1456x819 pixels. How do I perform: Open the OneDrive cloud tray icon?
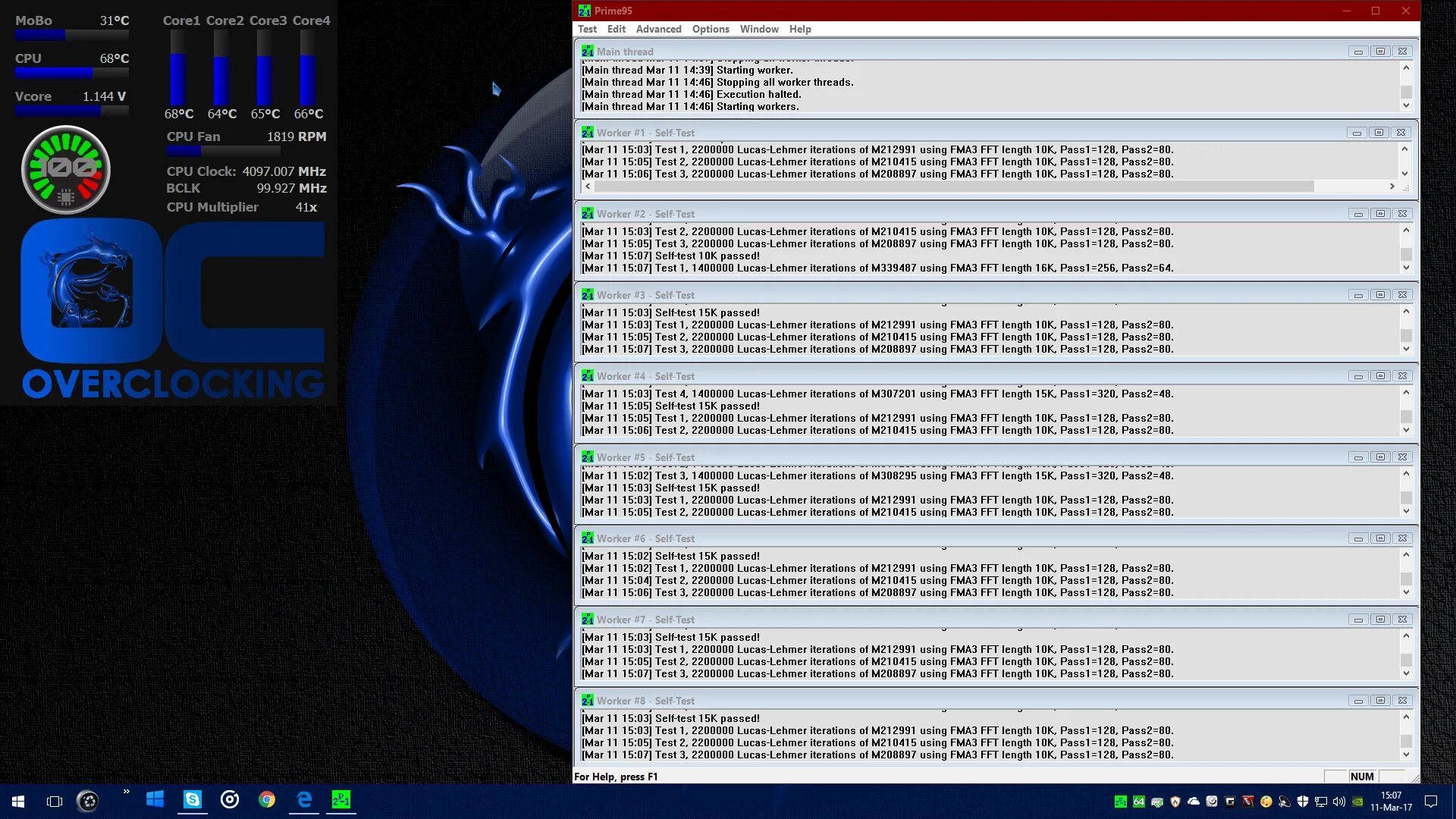1194,802
